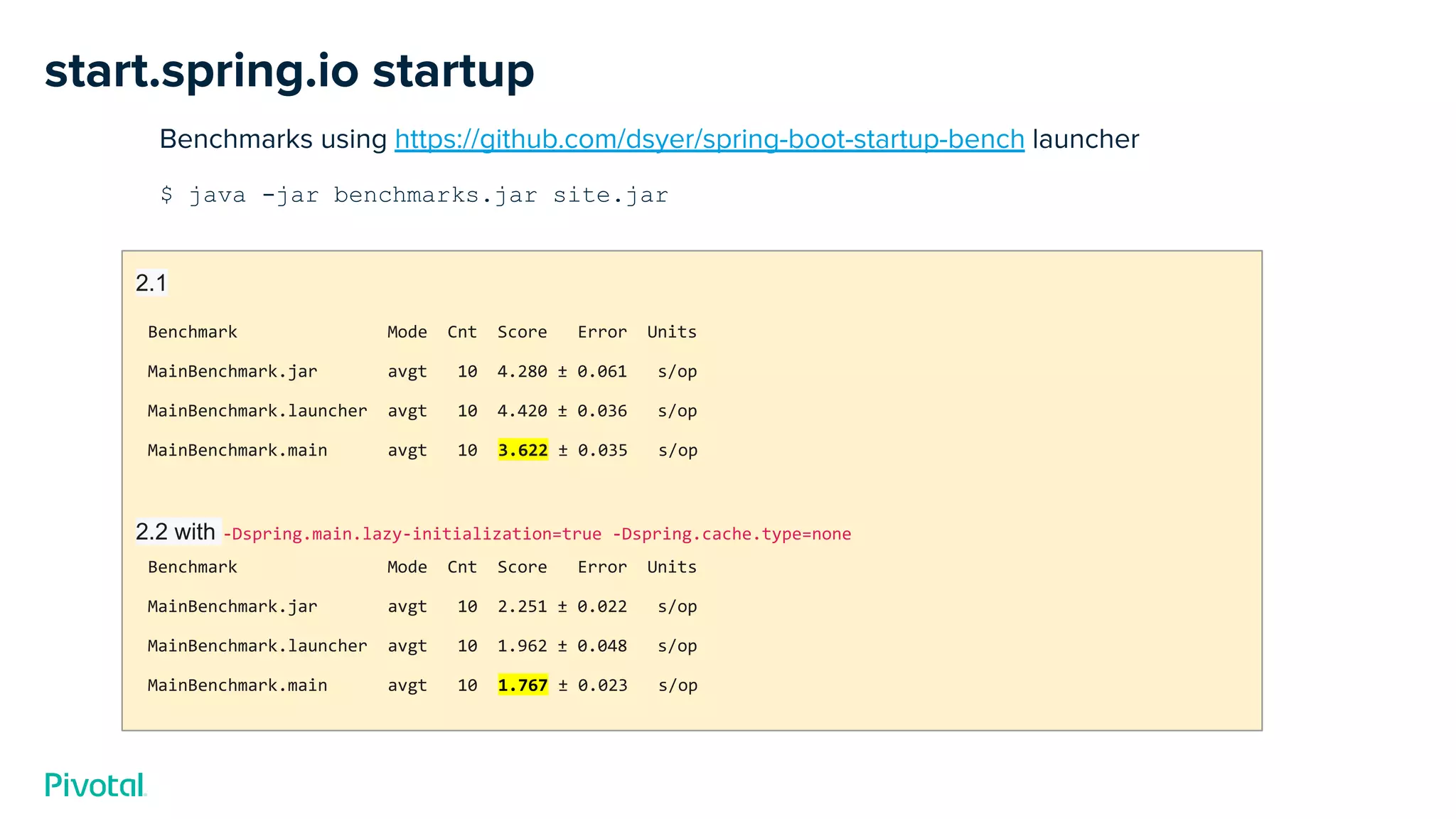Click the Pivotal logo
Image resolution: width=1456 pixels, height=819 pixels.
coord(96,785)
